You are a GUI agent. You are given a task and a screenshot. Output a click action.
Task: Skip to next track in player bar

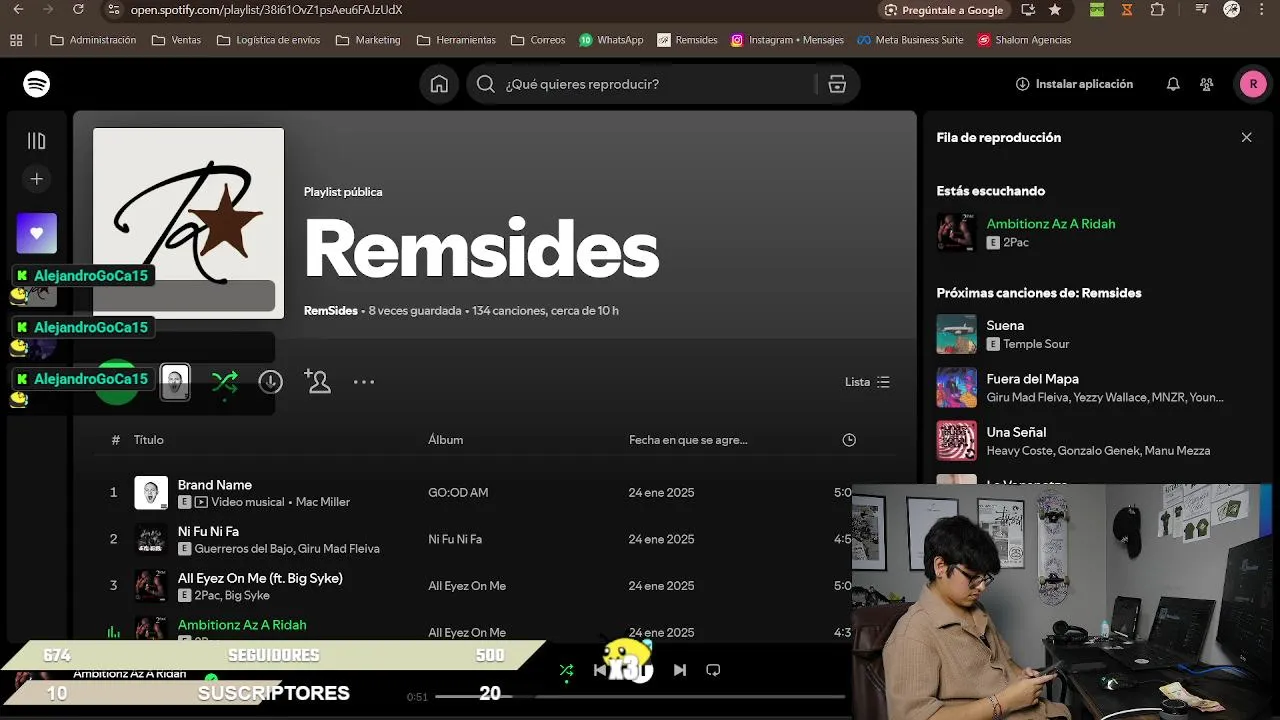[680, 670]
